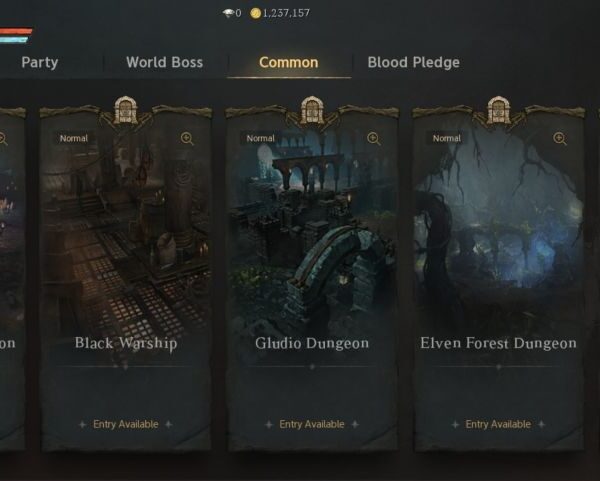Click the gate emblem above Black Warship

126,110
